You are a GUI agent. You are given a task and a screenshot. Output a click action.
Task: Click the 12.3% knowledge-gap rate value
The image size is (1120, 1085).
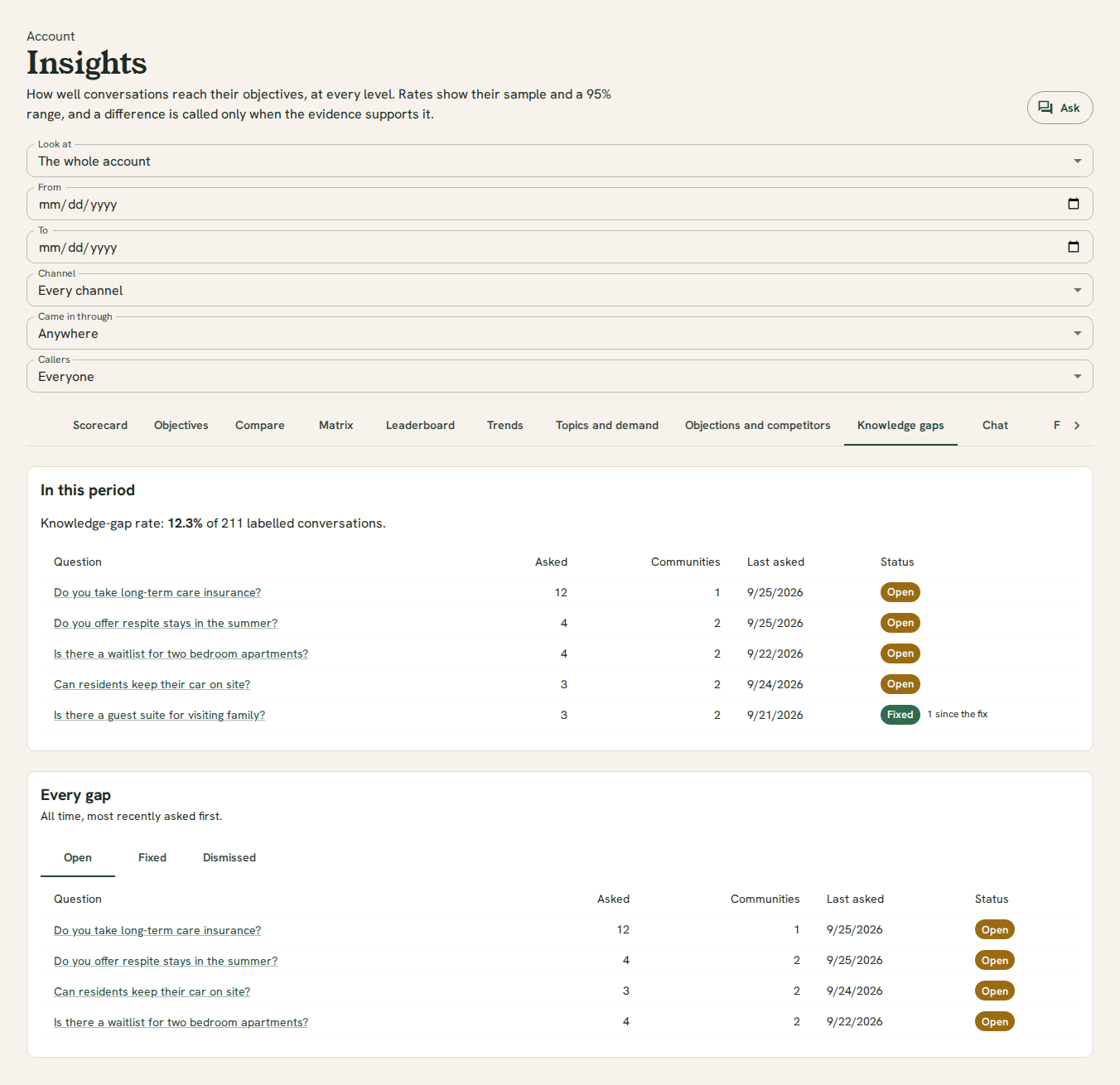point(185,523)
